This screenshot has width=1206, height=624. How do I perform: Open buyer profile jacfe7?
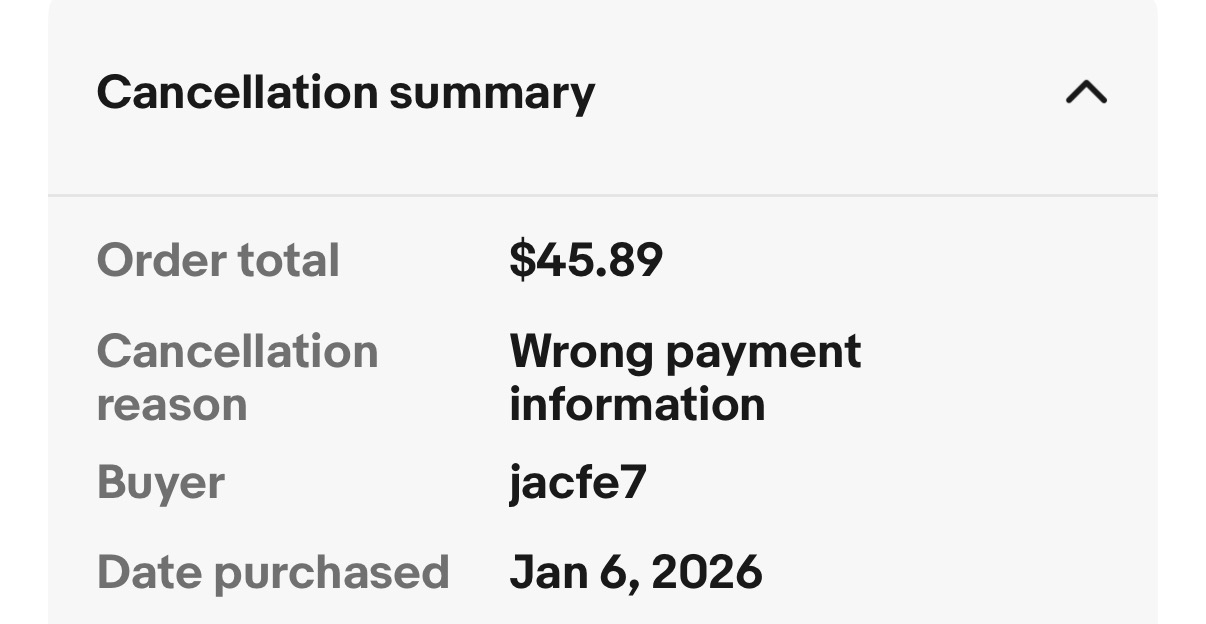577,483
